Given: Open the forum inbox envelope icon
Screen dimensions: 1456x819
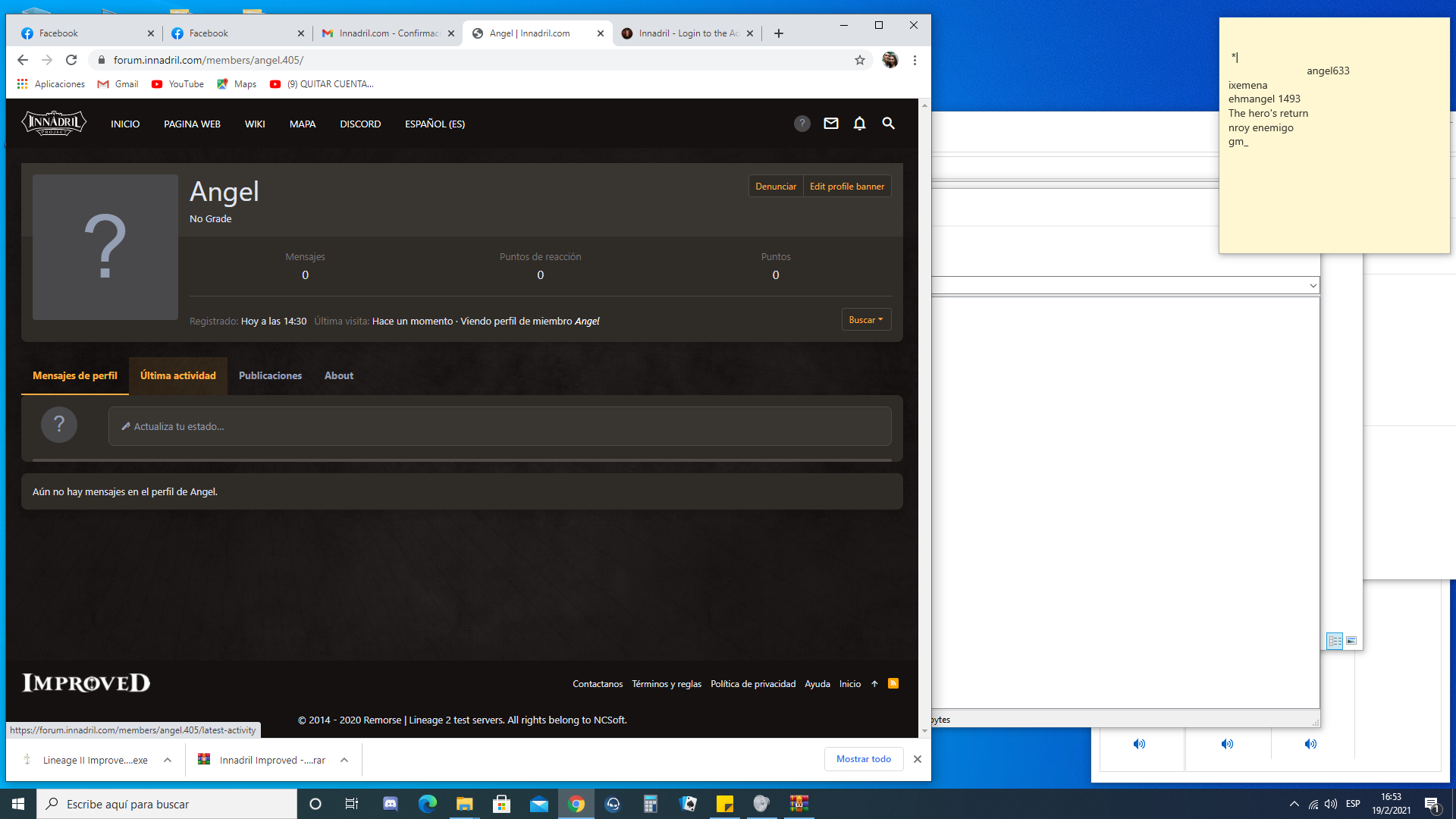Looking at the screenshot, I should [x=831, y=124].
